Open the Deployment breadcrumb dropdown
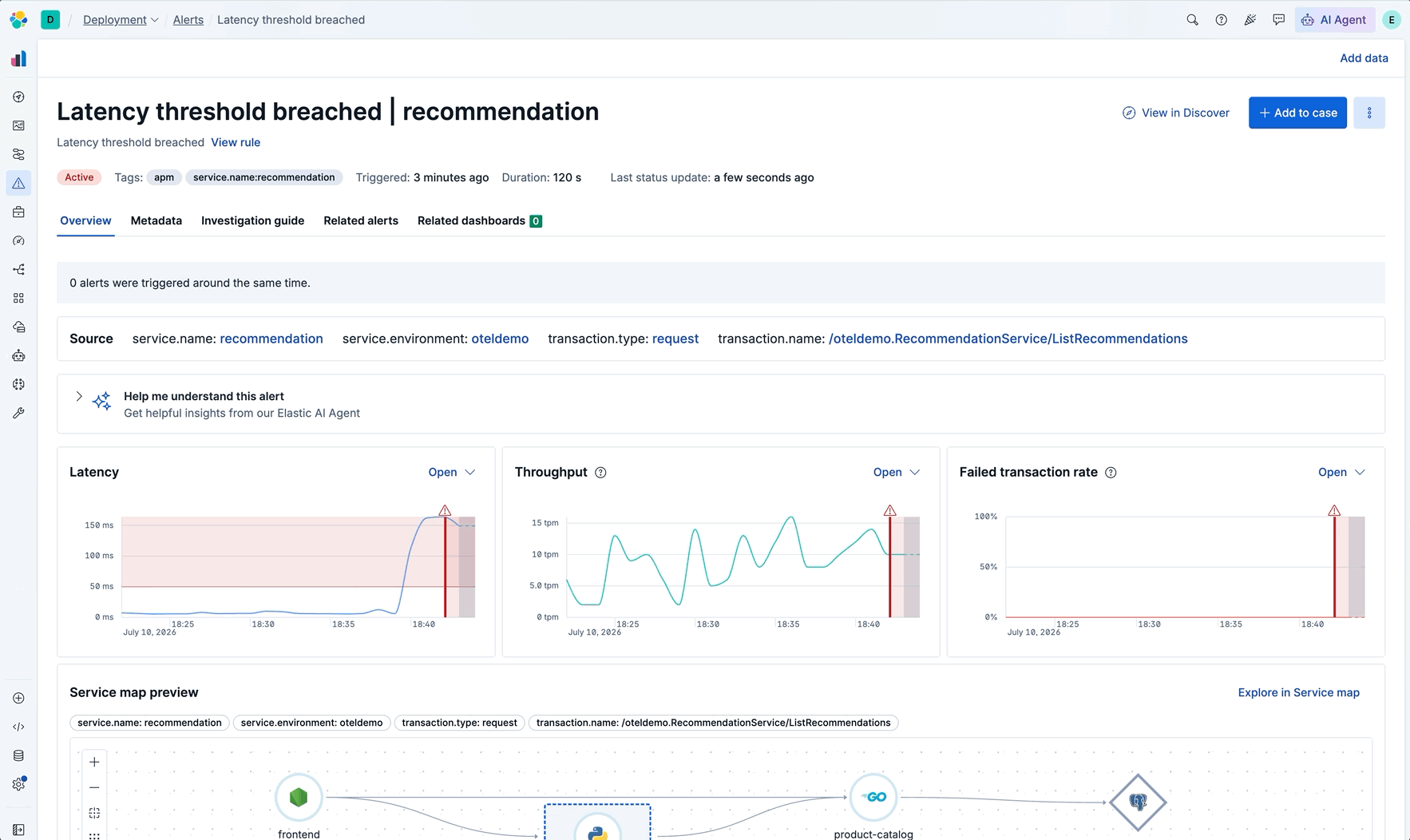The height and width of the screenshot is (840, 1410). click(x=121, y=20)
